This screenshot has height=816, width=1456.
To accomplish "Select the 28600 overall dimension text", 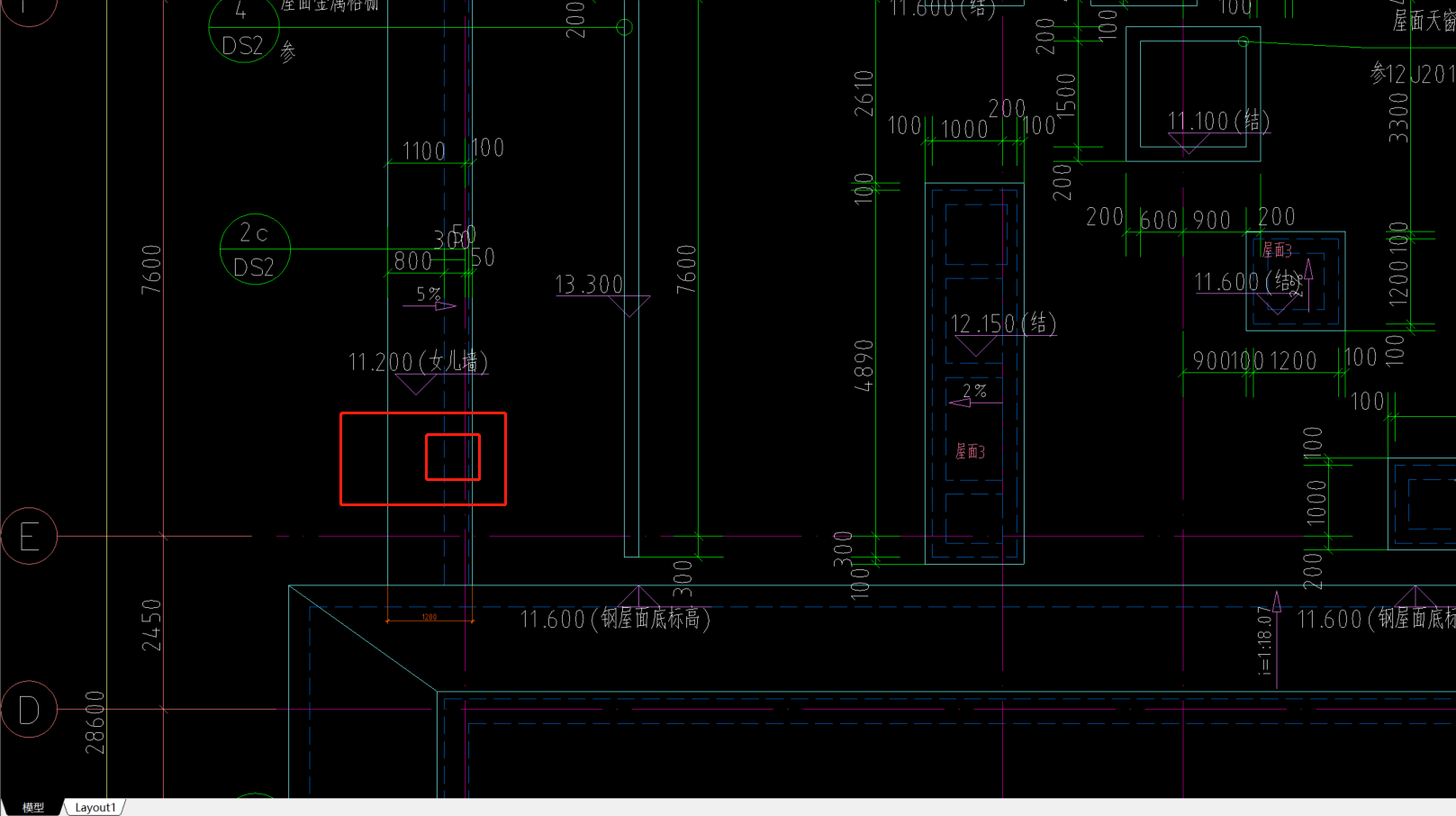I will 95,722.
